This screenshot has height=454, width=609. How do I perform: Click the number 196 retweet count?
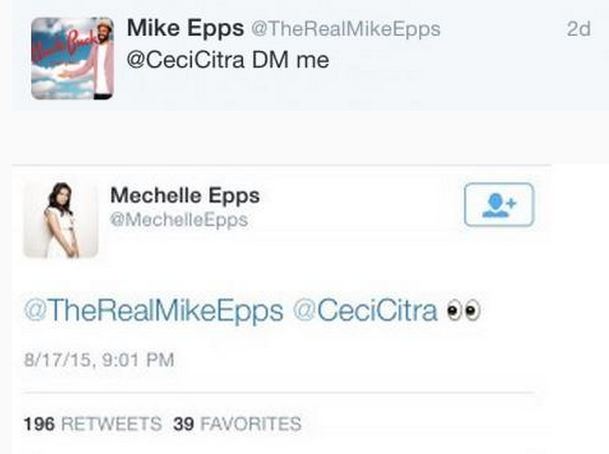pyautogui.click(x=38, y=424)
